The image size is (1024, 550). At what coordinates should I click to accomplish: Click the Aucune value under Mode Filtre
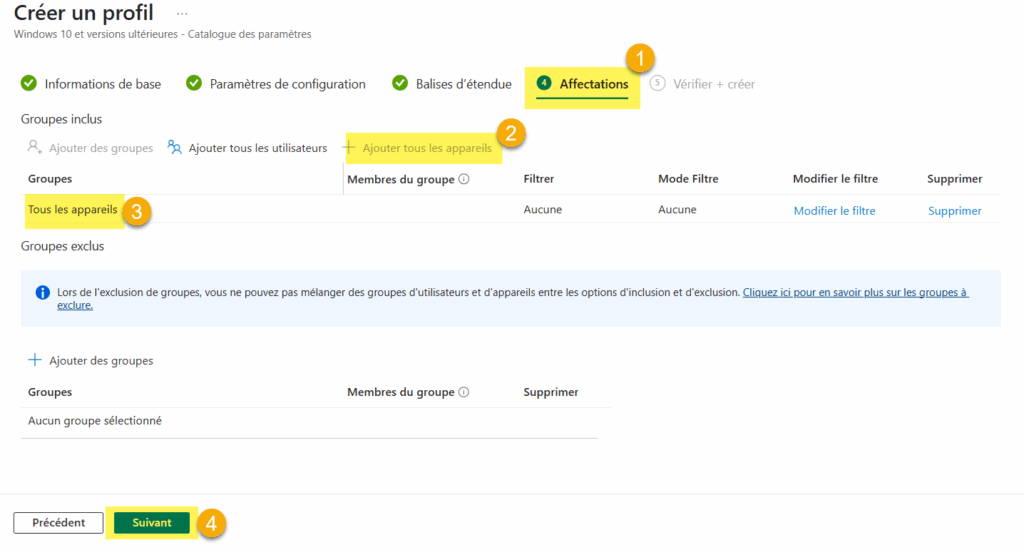point(677,210)
